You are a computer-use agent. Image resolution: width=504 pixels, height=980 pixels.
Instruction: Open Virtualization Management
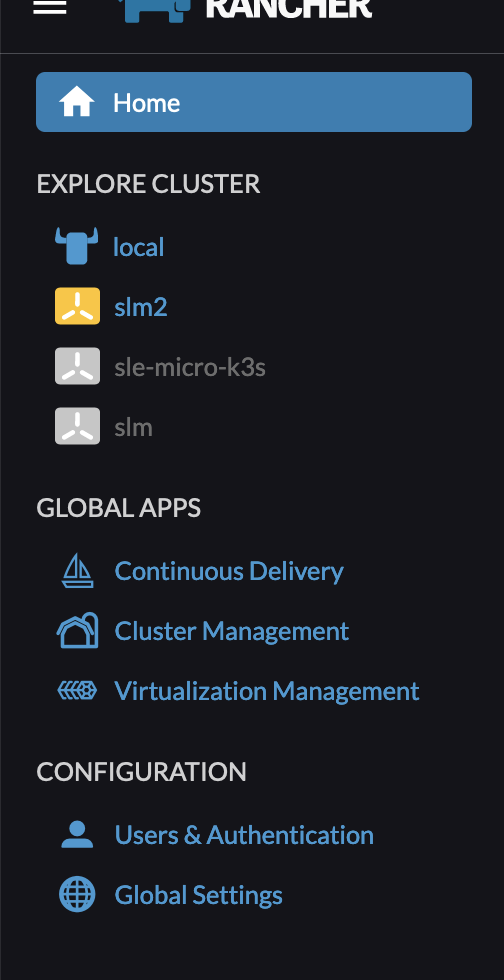click(267, 691)
